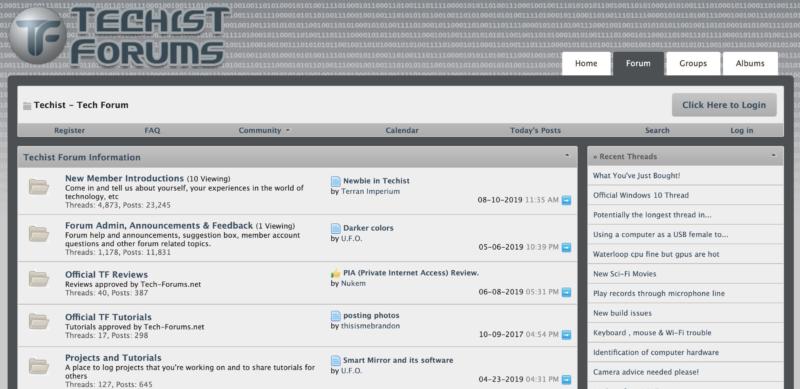
Task: Go to last post dated 06-08-2019
Action: 566,293
